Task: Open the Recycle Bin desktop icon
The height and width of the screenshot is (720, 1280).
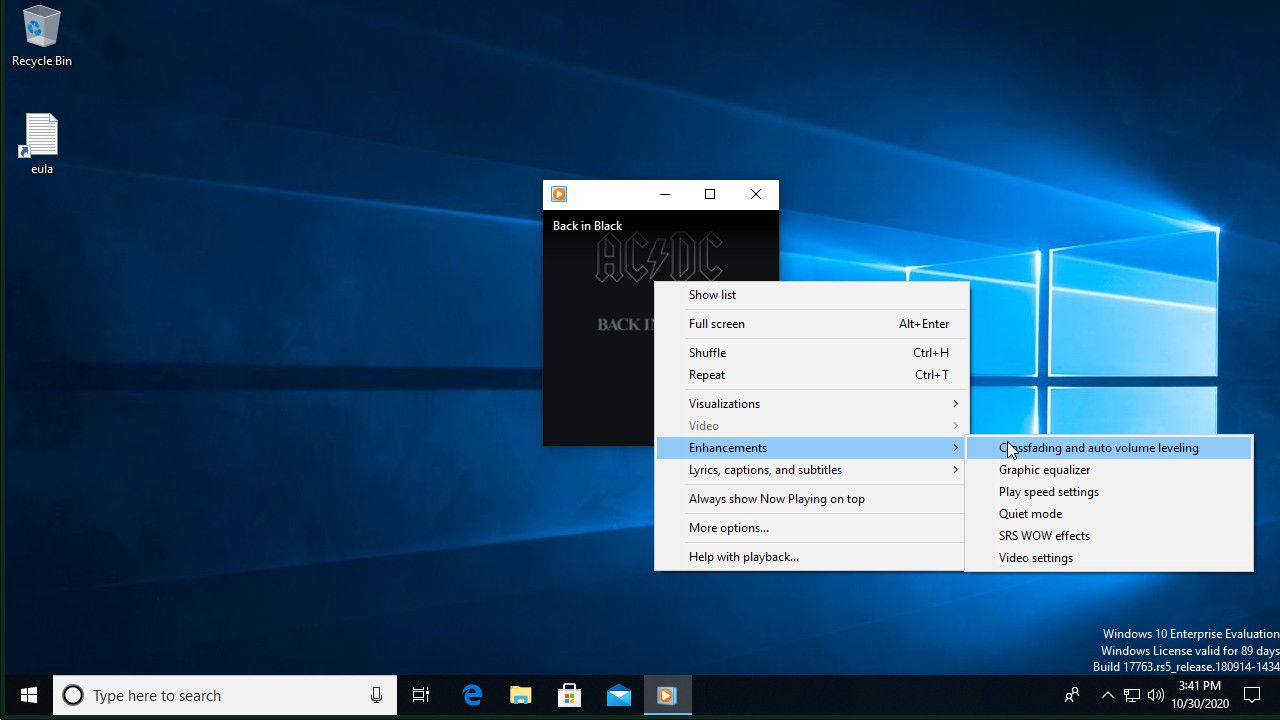Action: coord(42,37)
